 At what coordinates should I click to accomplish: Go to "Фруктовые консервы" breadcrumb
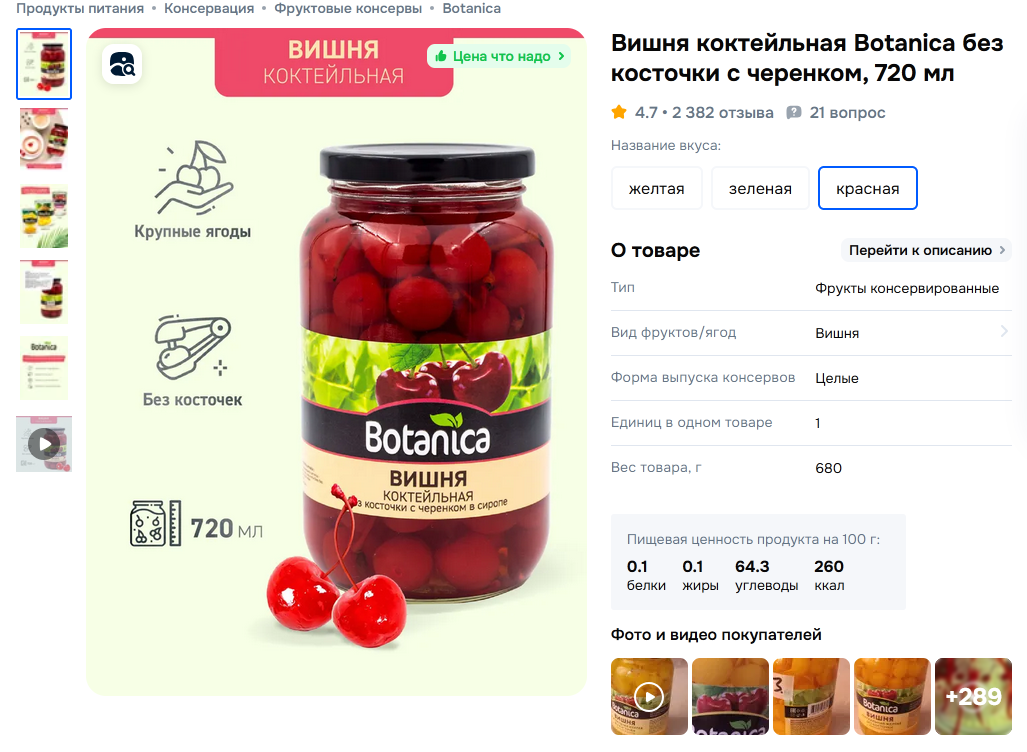click(x=348, y=9)
